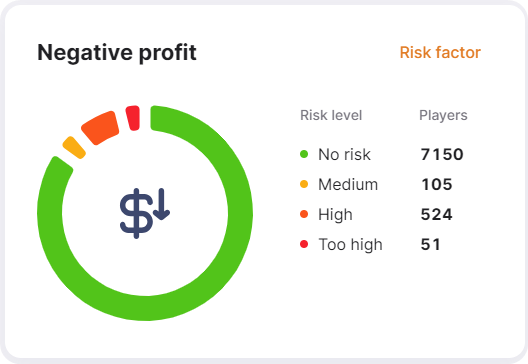Screen dimensions: 528x364
Task: Click the 51 players count
Action: [x=430, y=244]
